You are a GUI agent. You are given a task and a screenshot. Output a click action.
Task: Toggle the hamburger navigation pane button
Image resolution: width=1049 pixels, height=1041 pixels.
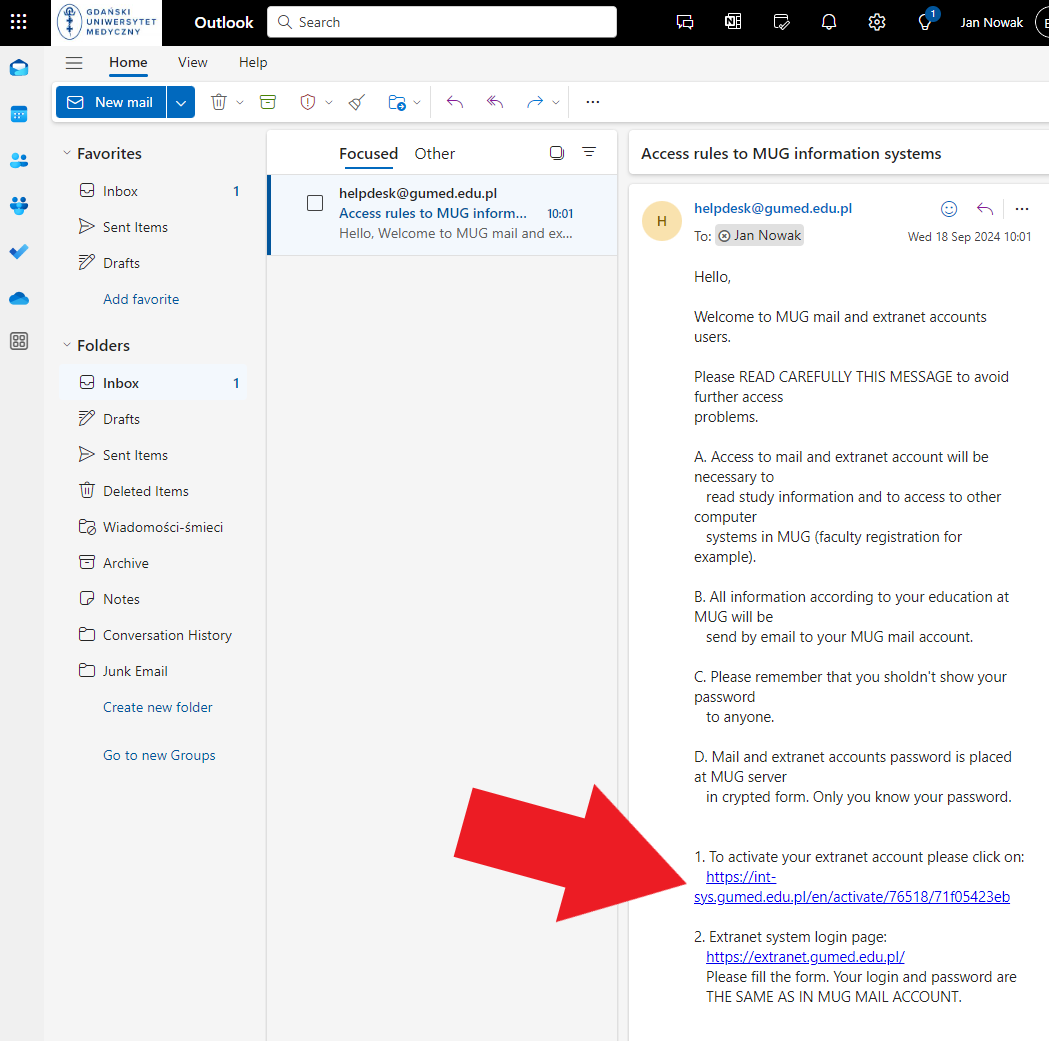click(x=74, y=63)
